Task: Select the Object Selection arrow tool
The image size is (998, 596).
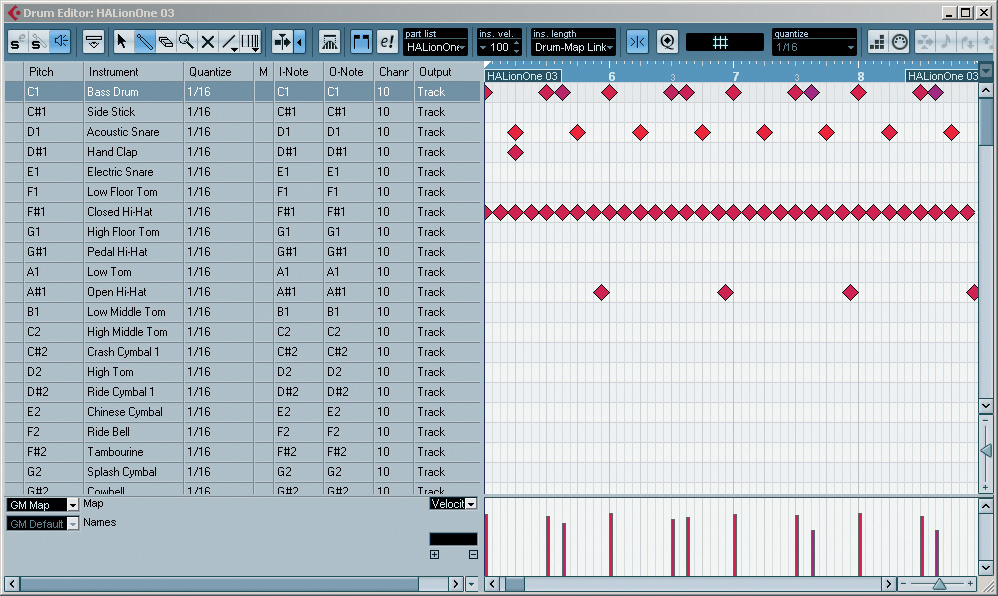Action: (122, 42)
